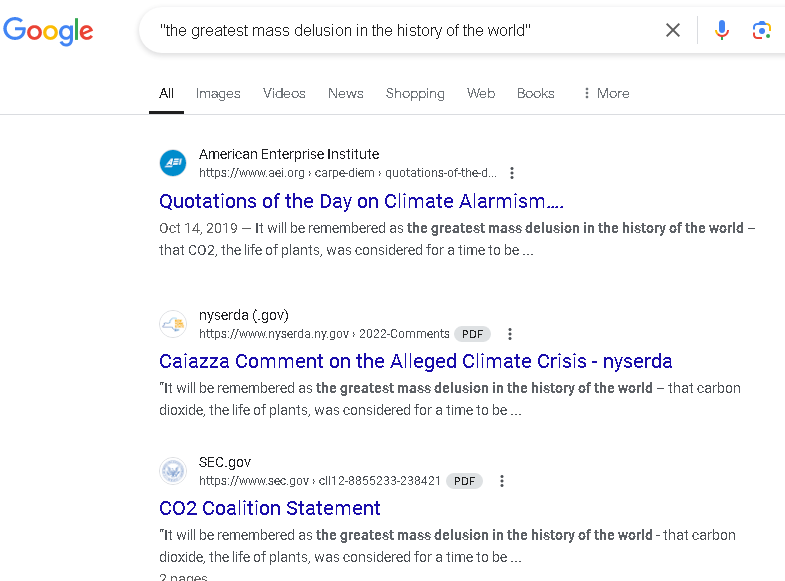785x581 pixels.
Task: Switch to the Web tab
Action: pos(481,94)
